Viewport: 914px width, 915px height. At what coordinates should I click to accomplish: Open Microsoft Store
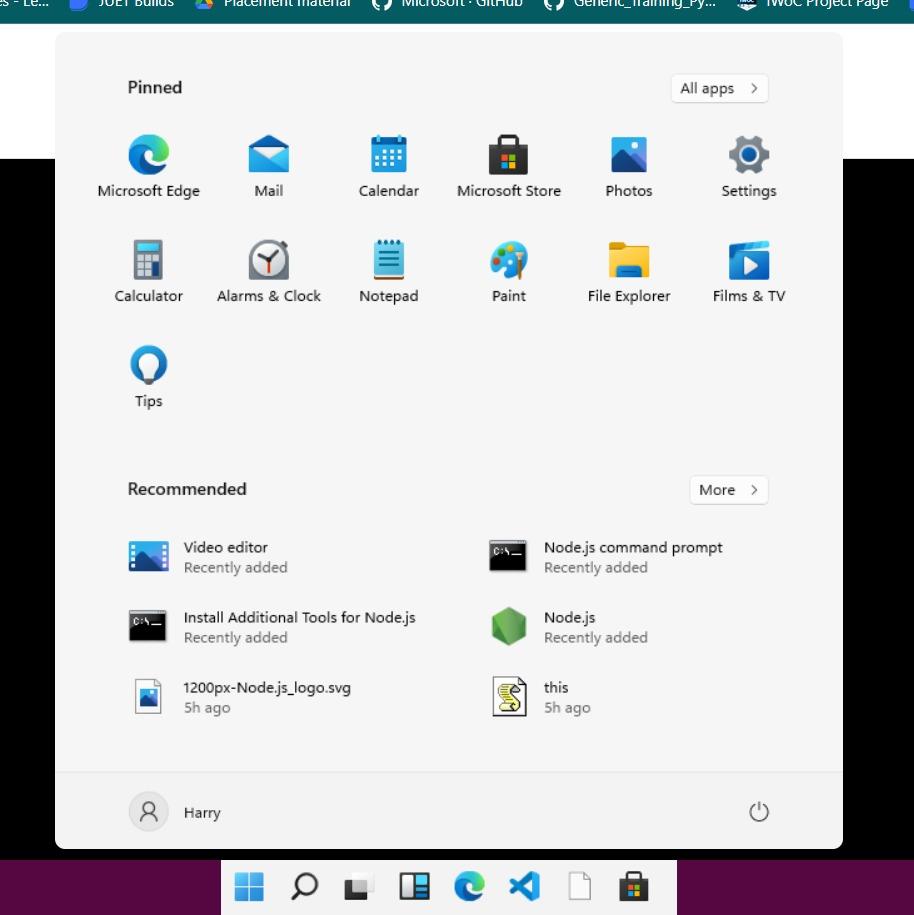pyautogui.click(x=508, y=165)
